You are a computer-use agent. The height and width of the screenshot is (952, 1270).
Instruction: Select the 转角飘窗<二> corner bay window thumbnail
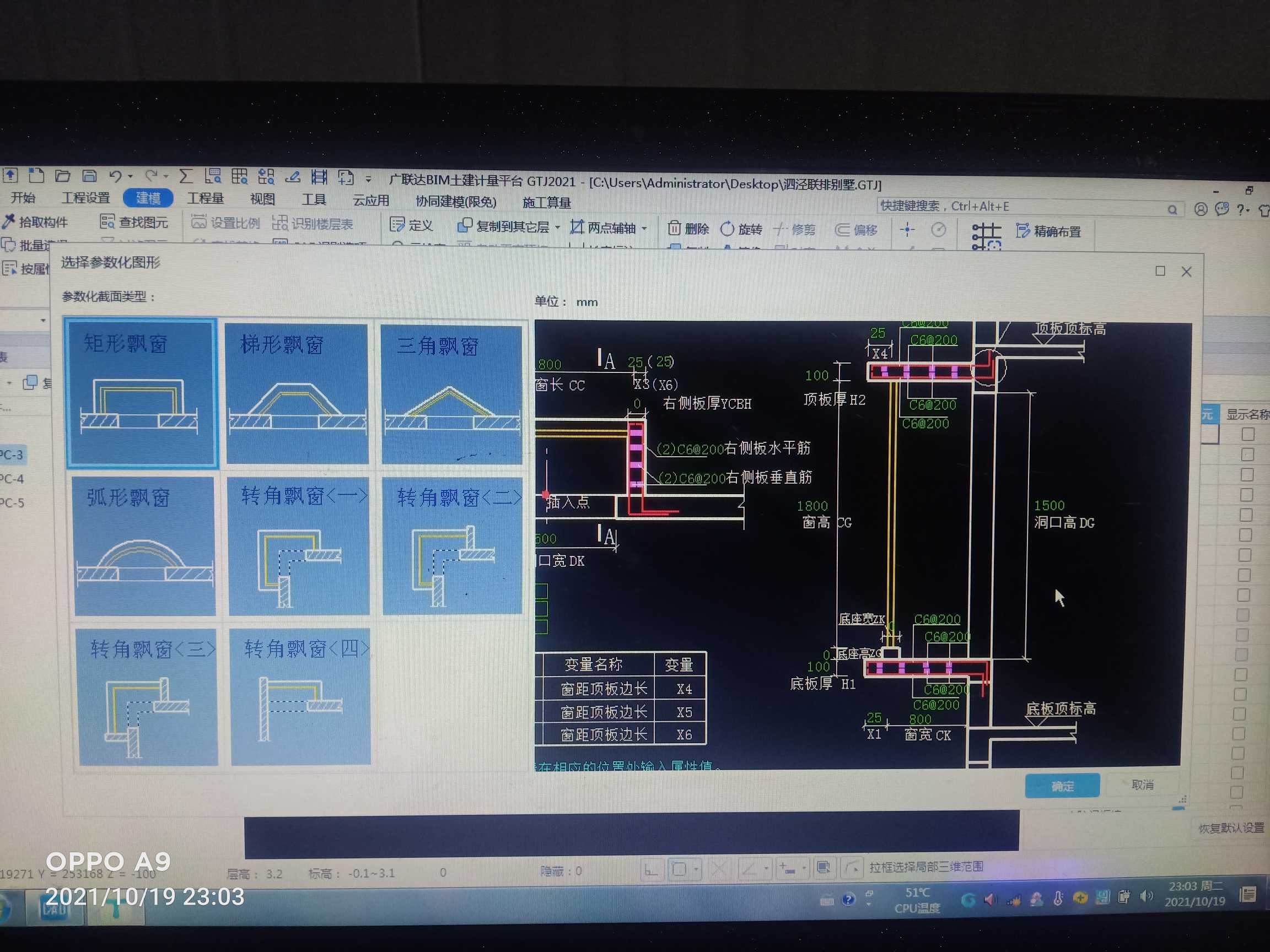pos(453,546)
